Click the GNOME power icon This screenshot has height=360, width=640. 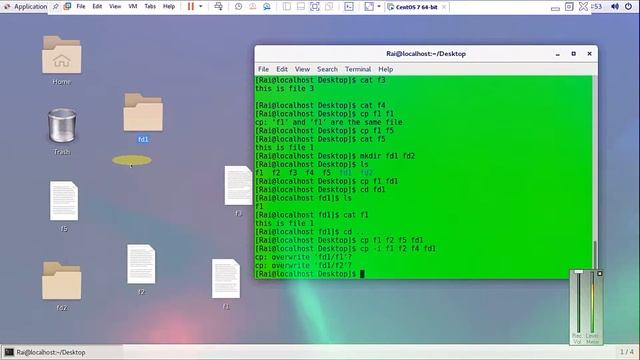point(629,7)
